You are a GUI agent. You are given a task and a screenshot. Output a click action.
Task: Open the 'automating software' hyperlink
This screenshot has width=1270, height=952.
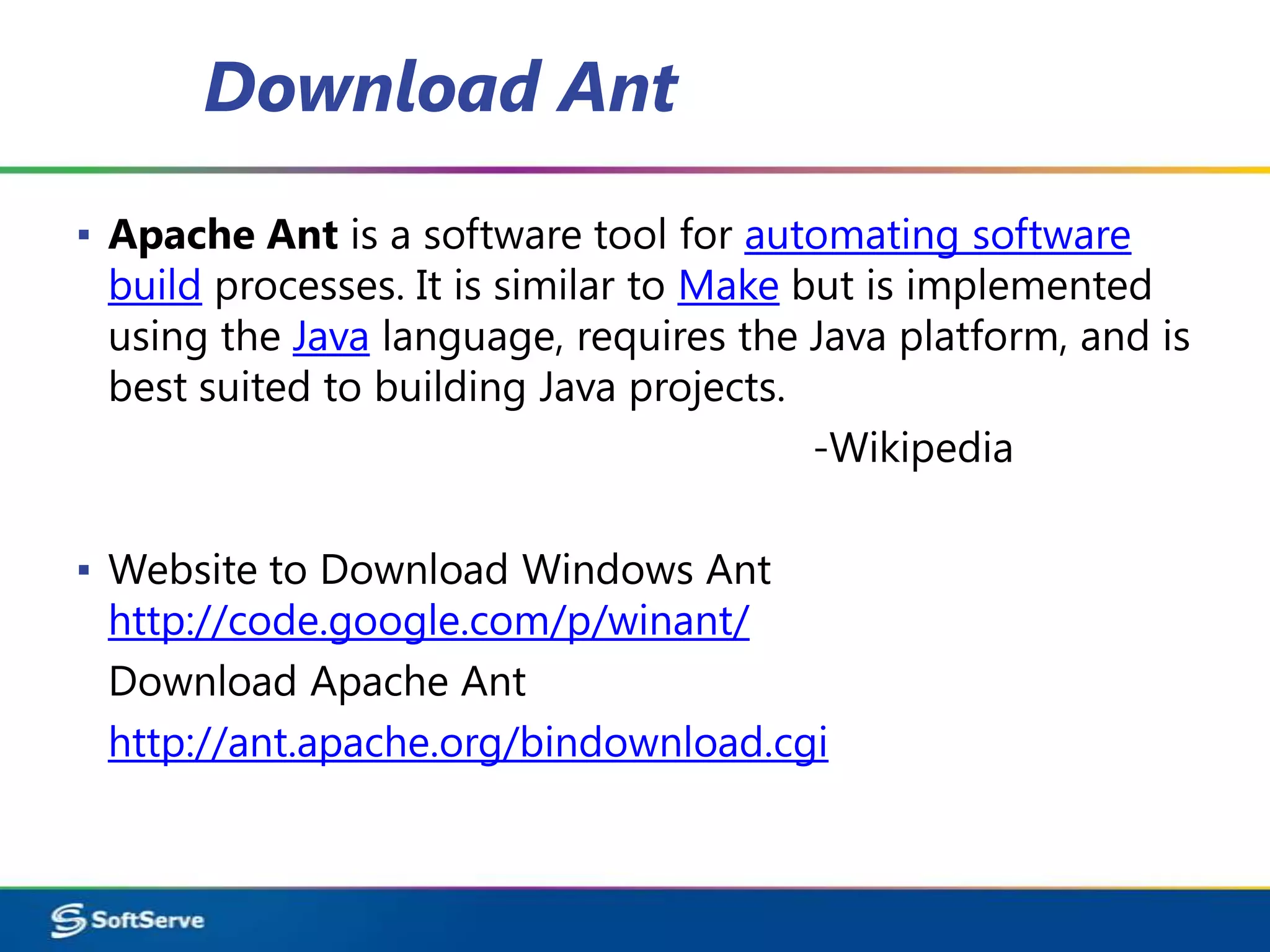coord(938,236)
